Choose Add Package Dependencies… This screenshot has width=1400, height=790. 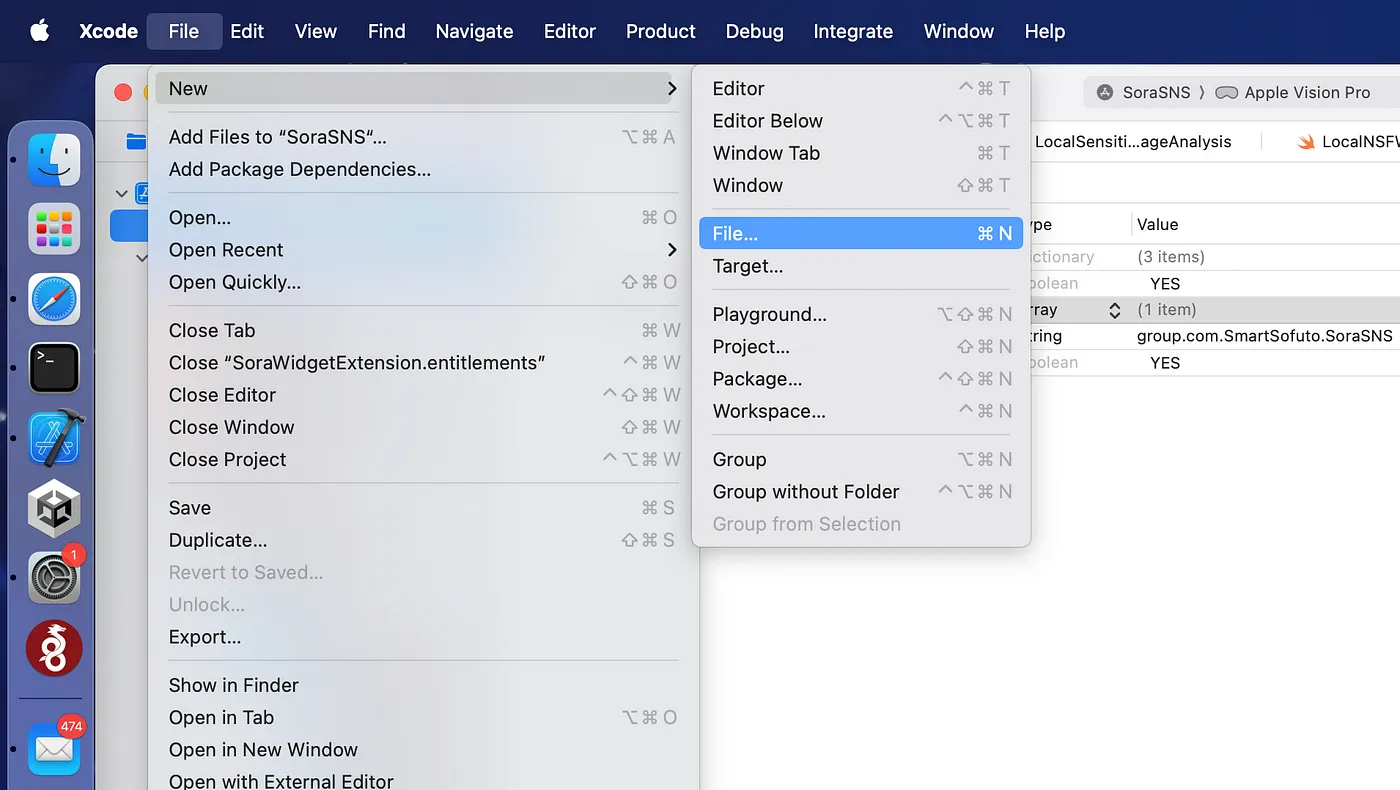[422, 169]
